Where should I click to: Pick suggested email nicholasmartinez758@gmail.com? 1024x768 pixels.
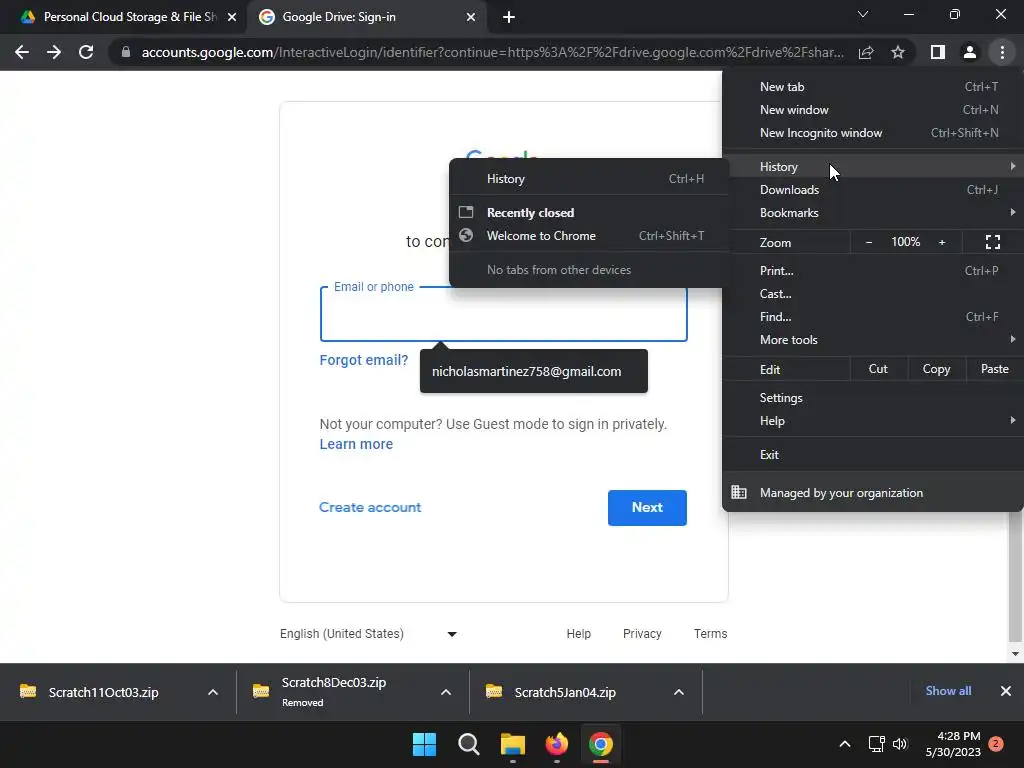534,372
